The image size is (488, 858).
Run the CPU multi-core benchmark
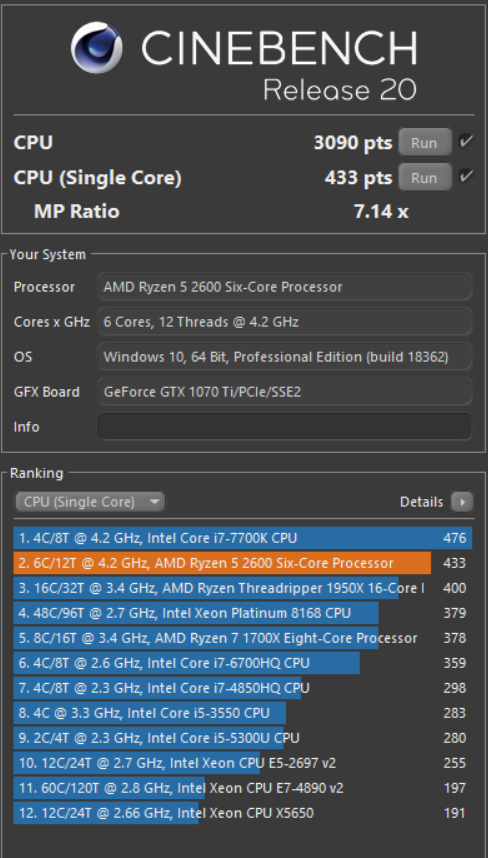[x=425, y=143]
